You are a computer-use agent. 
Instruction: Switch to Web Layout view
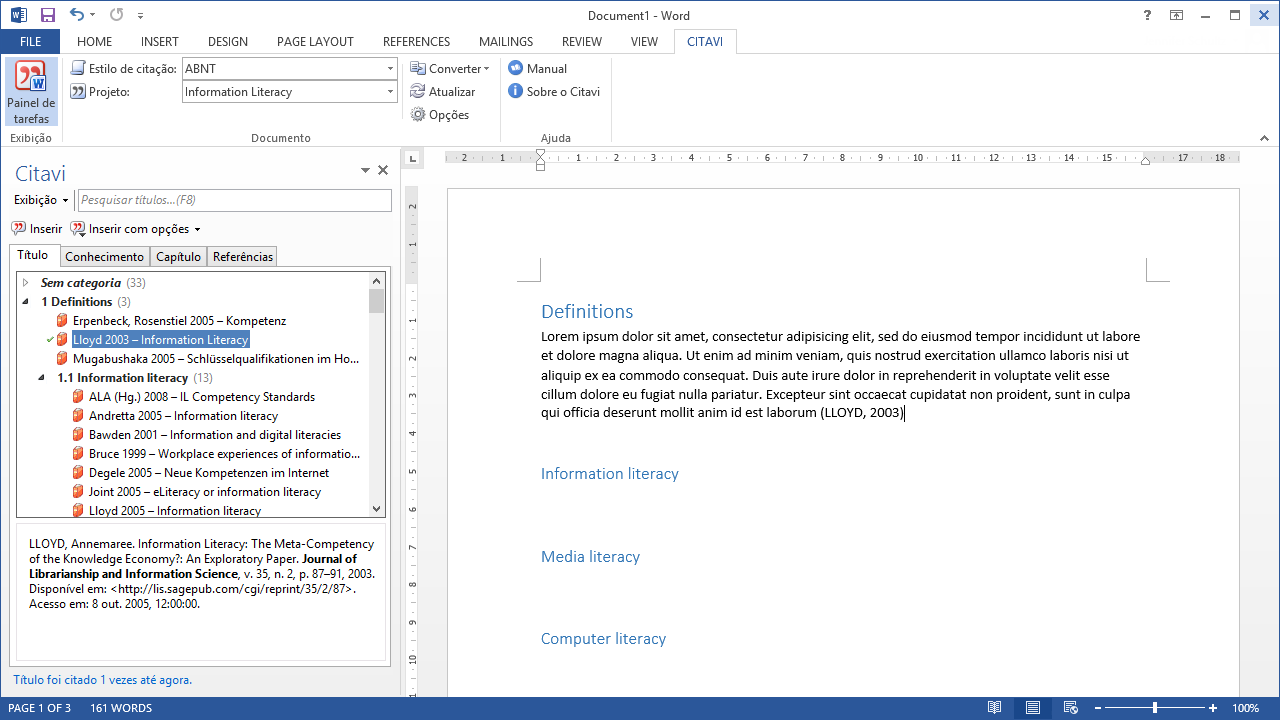[x=1070, y=708]
